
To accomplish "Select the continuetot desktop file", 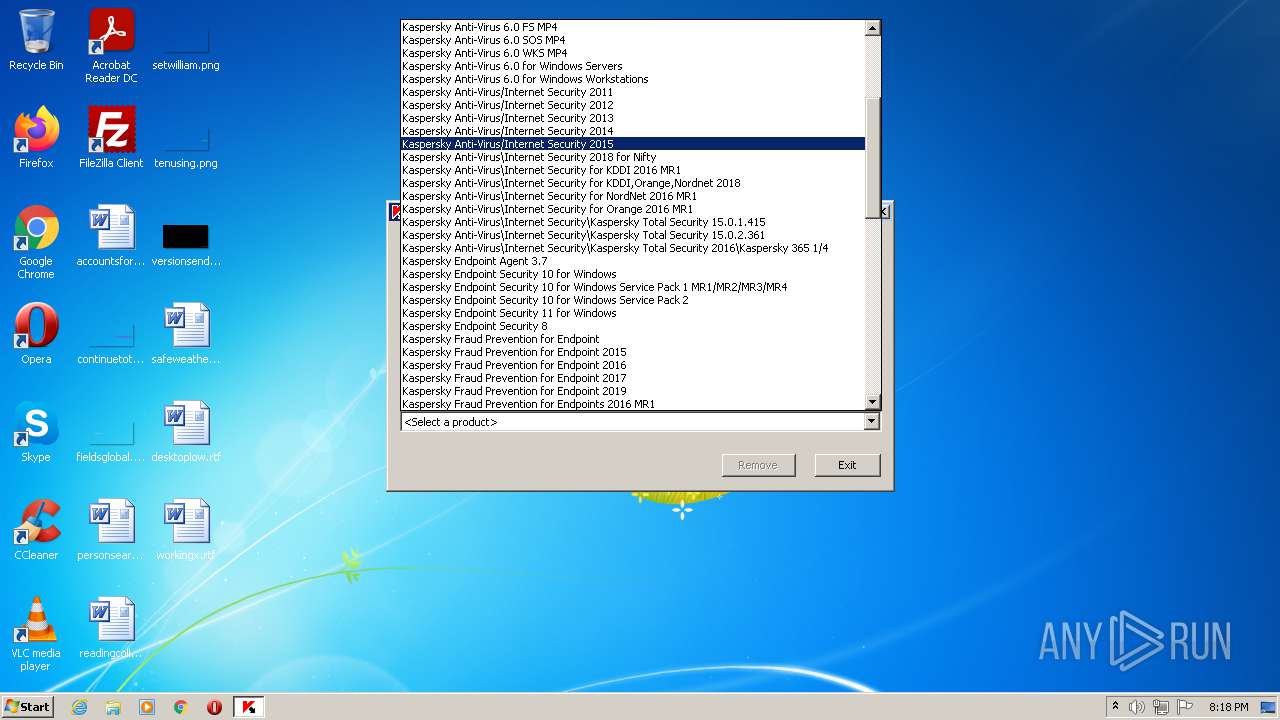I will 111,342.
